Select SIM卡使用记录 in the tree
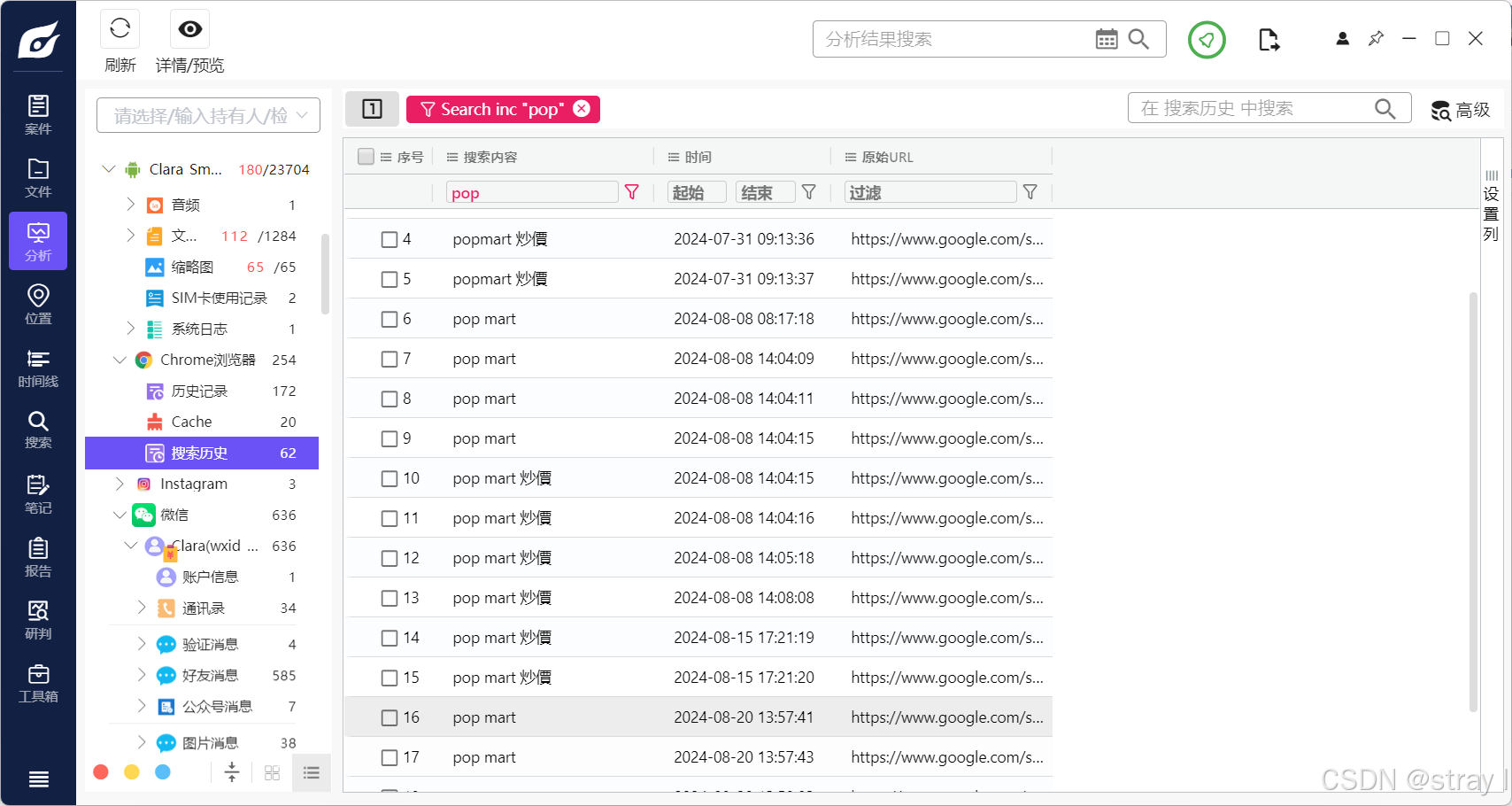 (x=202, y=298)
